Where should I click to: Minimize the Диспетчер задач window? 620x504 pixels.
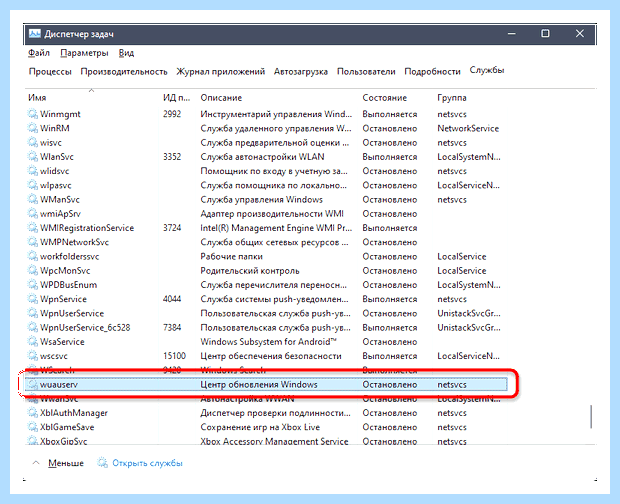512,34
